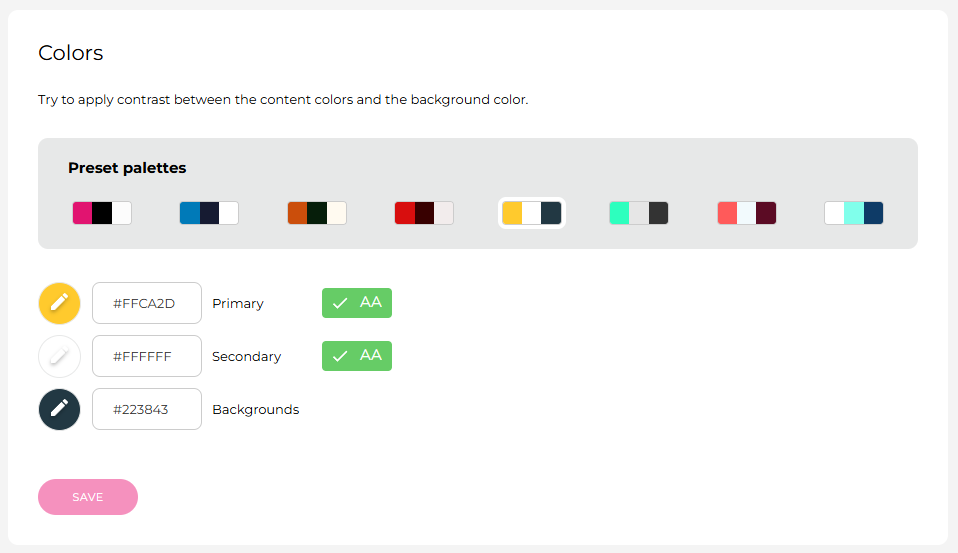Viewport: 958px width, 553px height.
Task: Select the white, aqua and navy palette
Action: tap(854, 213)
